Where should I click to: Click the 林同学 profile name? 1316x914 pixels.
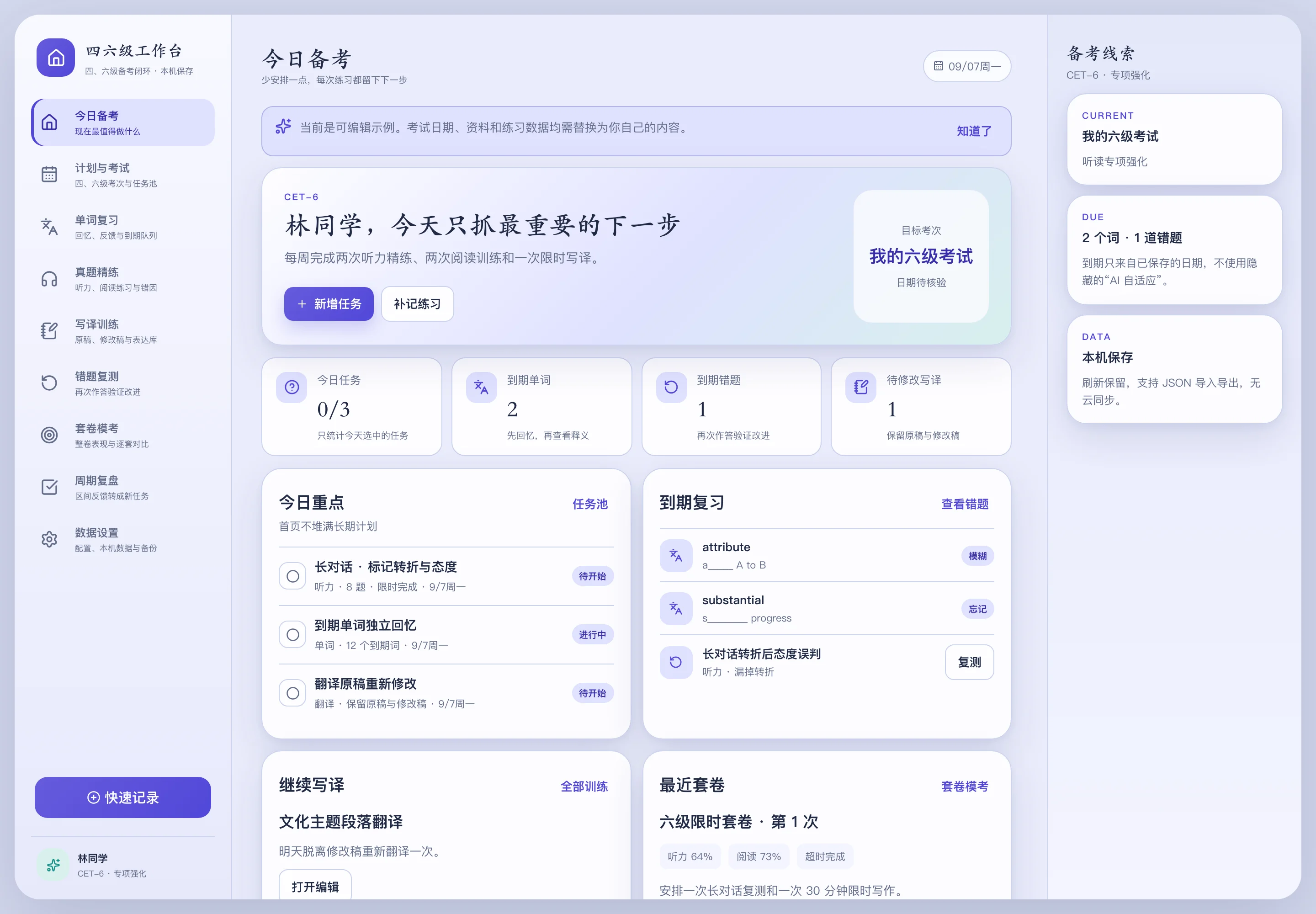[x=93, y=858]
